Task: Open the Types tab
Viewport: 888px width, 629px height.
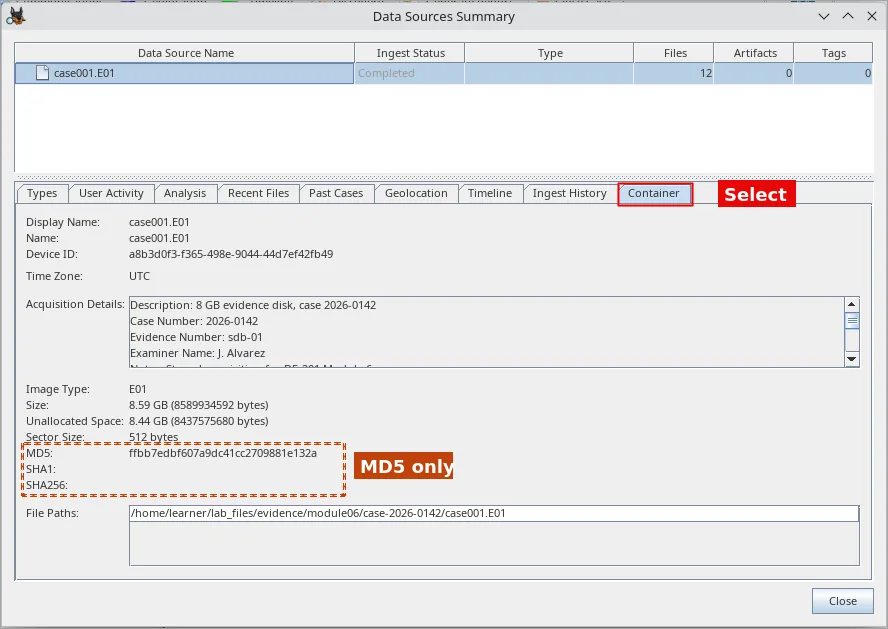Action: [42, 193]
